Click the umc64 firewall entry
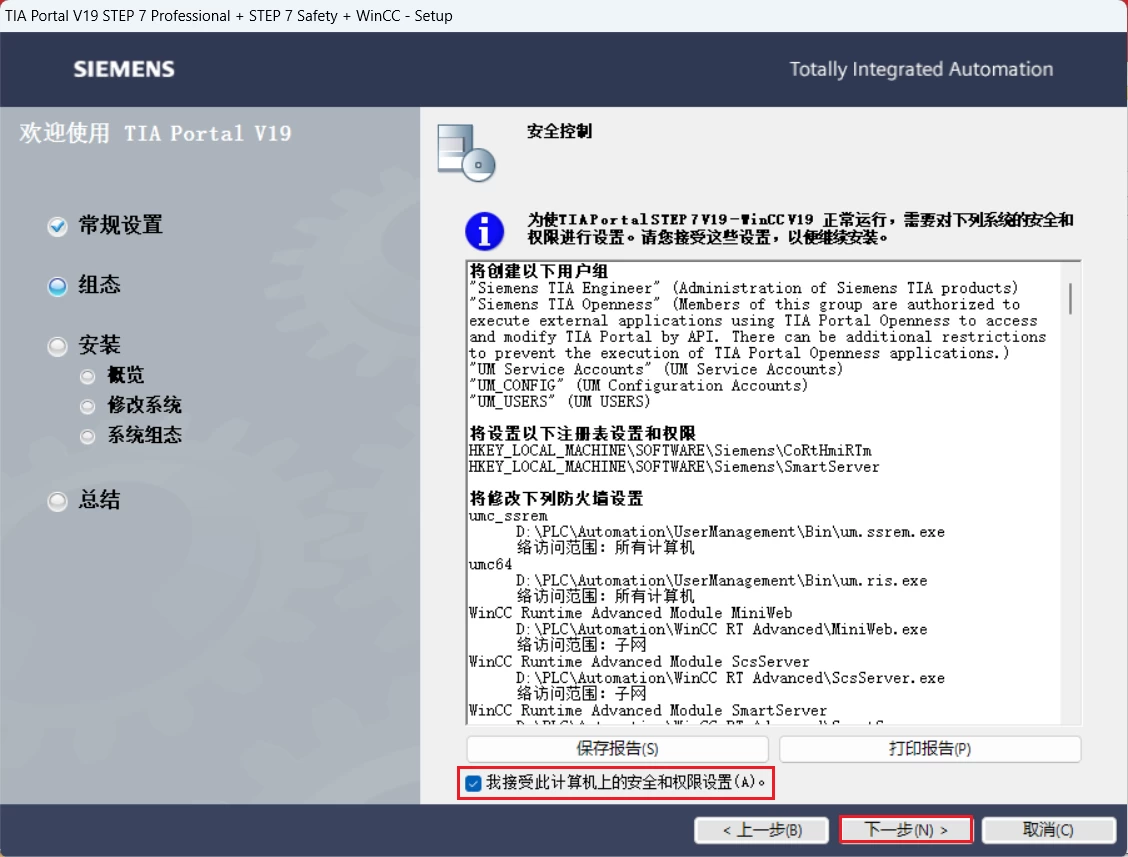1128x857 pixels. (490, 565)
